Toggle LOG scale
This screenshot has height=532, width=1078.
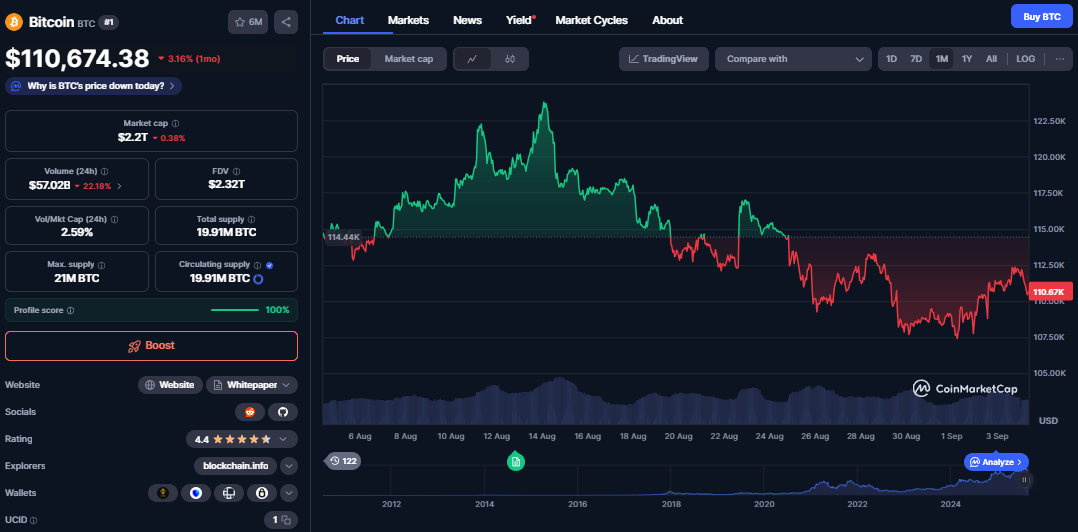click(1025, 59)
